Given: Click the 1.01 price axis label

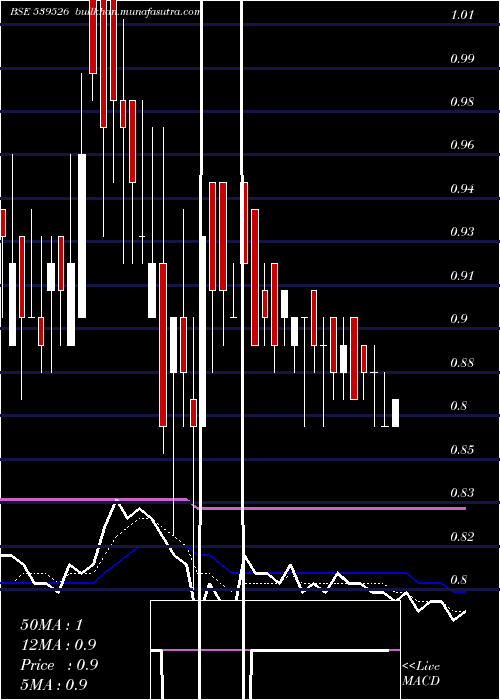Looking at the screenshot, I should click(462, 15).
